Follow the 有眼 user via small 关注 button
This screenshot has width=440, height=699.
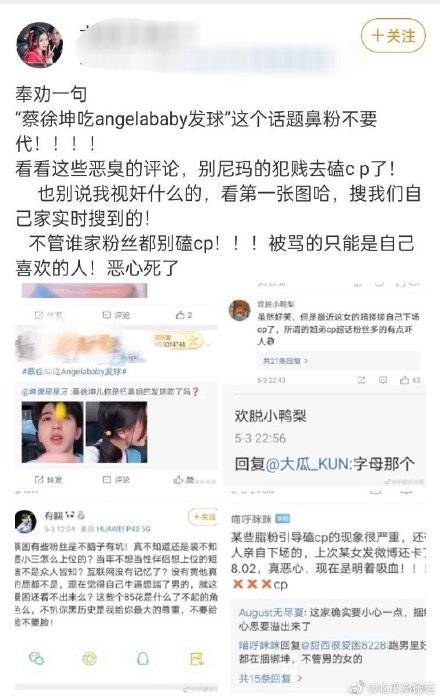click(x=203, y=517)
